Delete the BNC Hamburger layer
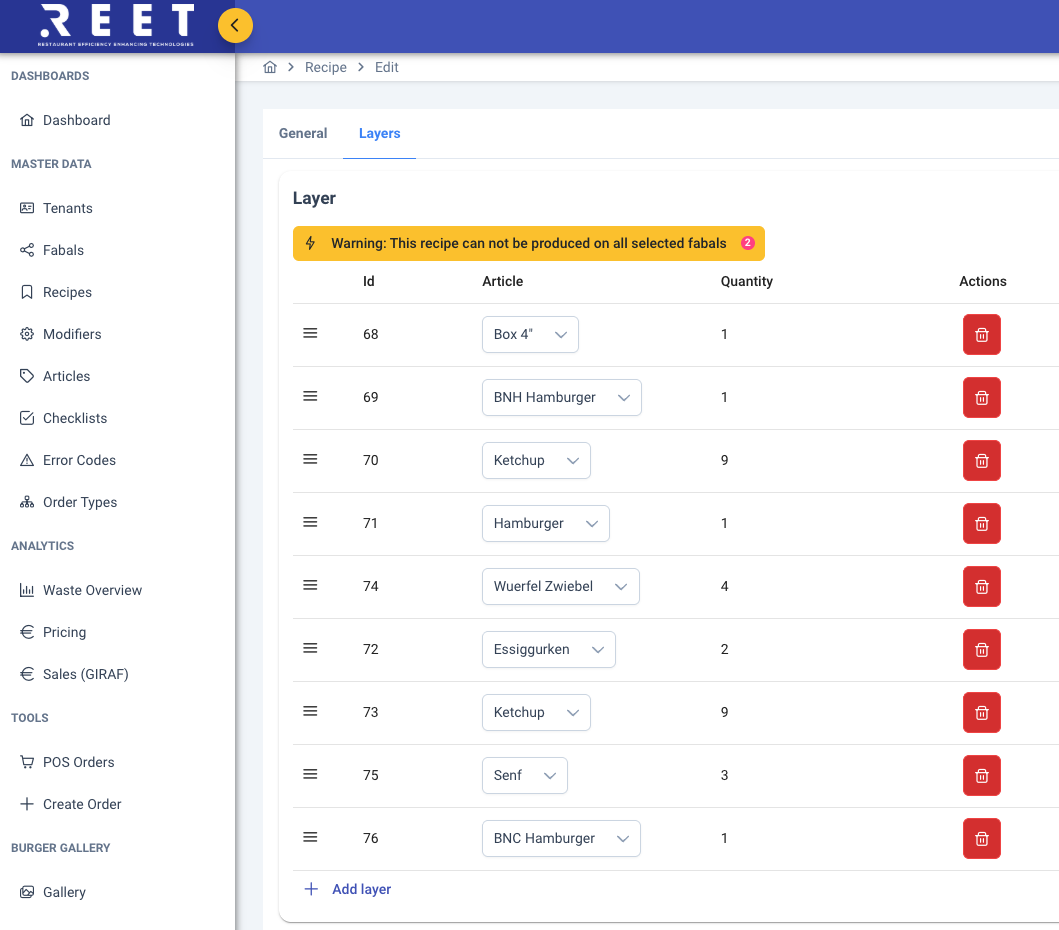The width and height of the screenshot is (1059, 930). click(x=981, y=839)
